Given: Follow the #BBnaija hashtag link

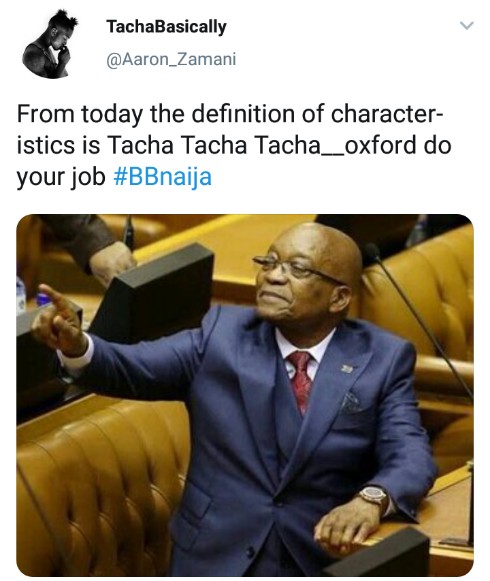Looking at the screenshot, I should coord(162,177).
